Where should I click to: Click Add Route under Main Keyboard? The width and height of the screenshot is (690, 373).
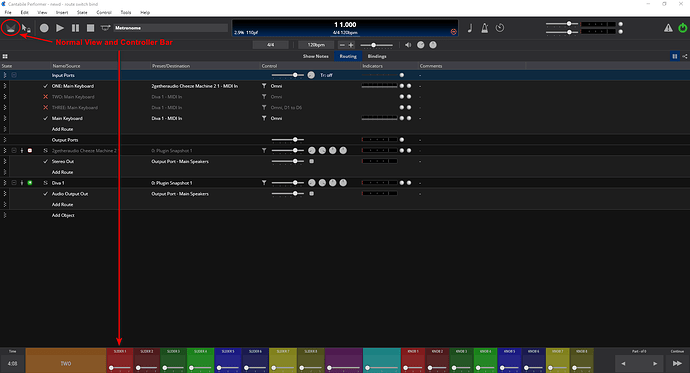[x=62, y=129]
